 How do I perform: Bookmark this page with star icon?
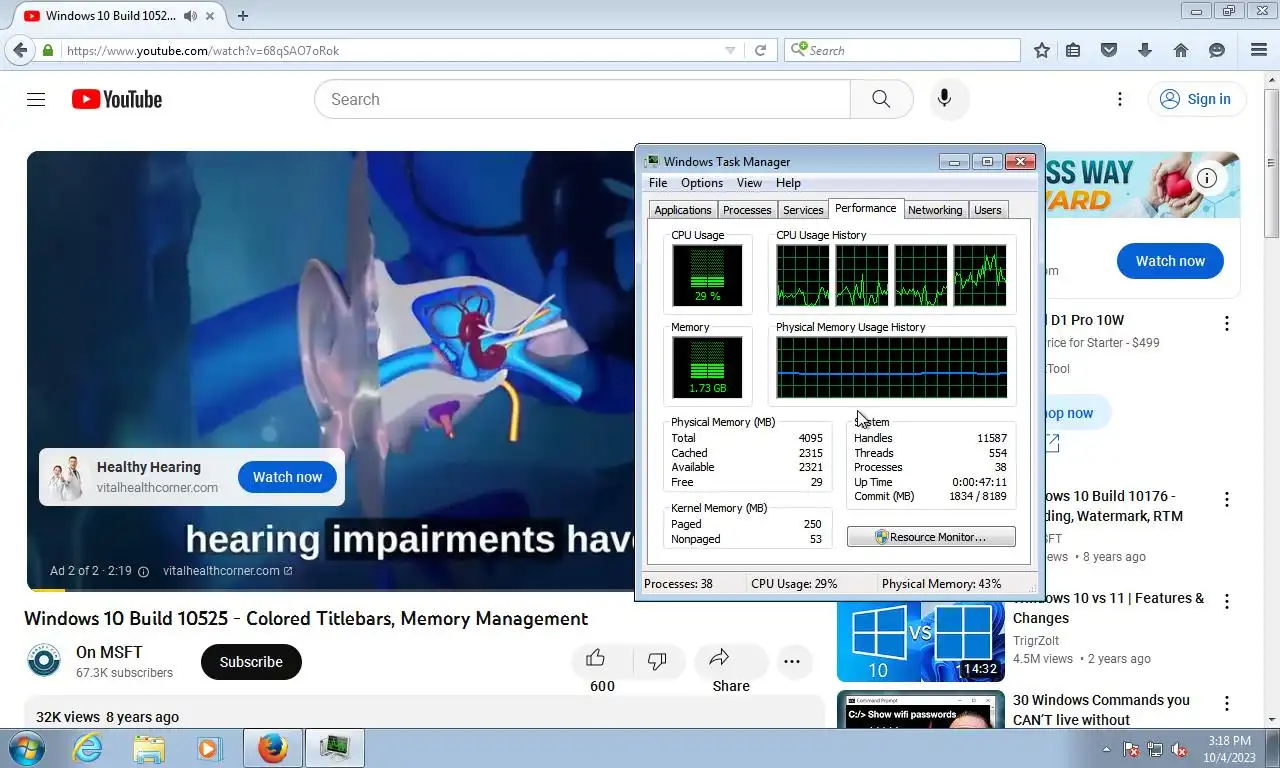click(1042, 50)
